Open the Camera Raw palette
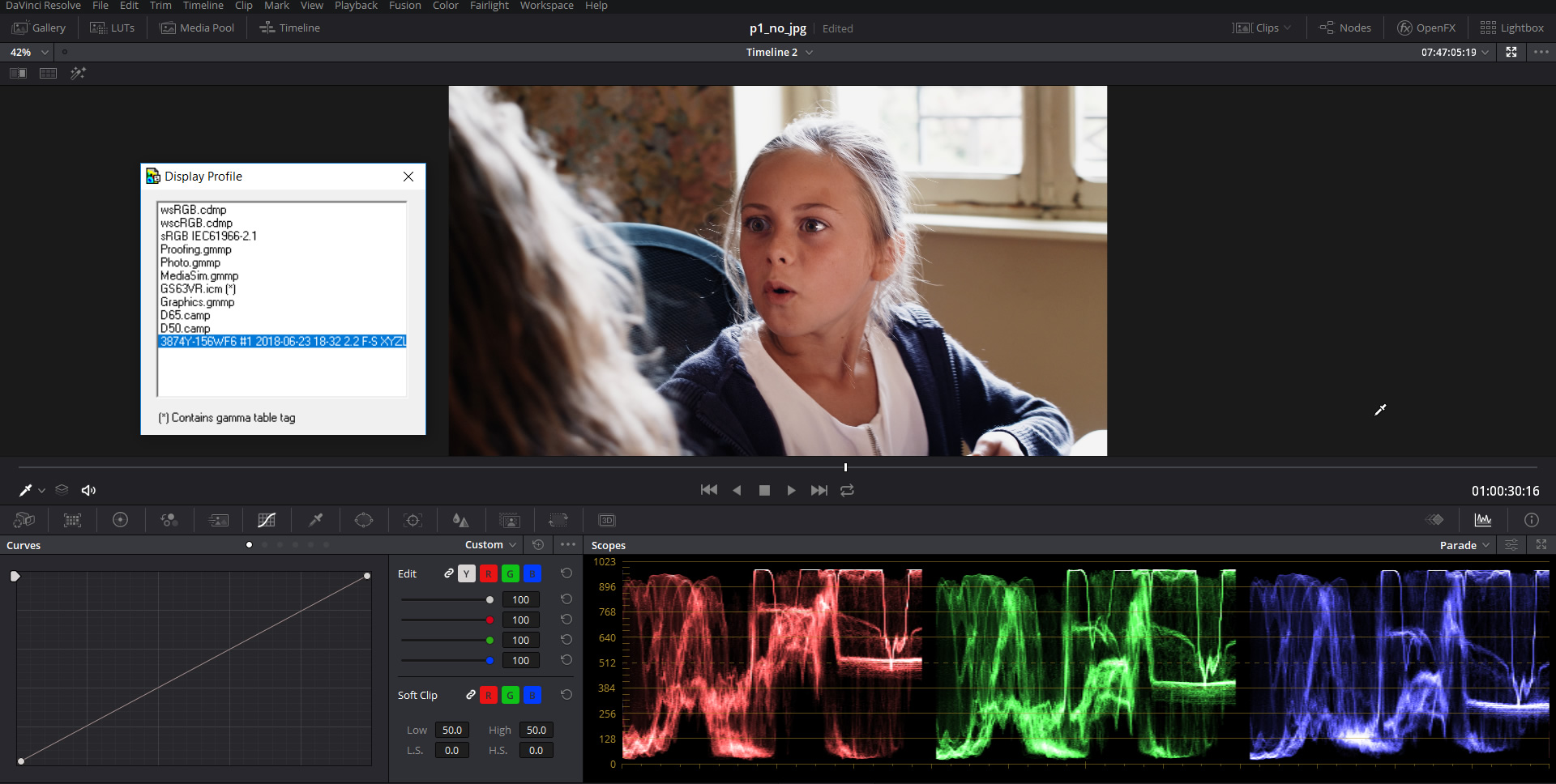The image size is (1556, 784). [24, 520]
